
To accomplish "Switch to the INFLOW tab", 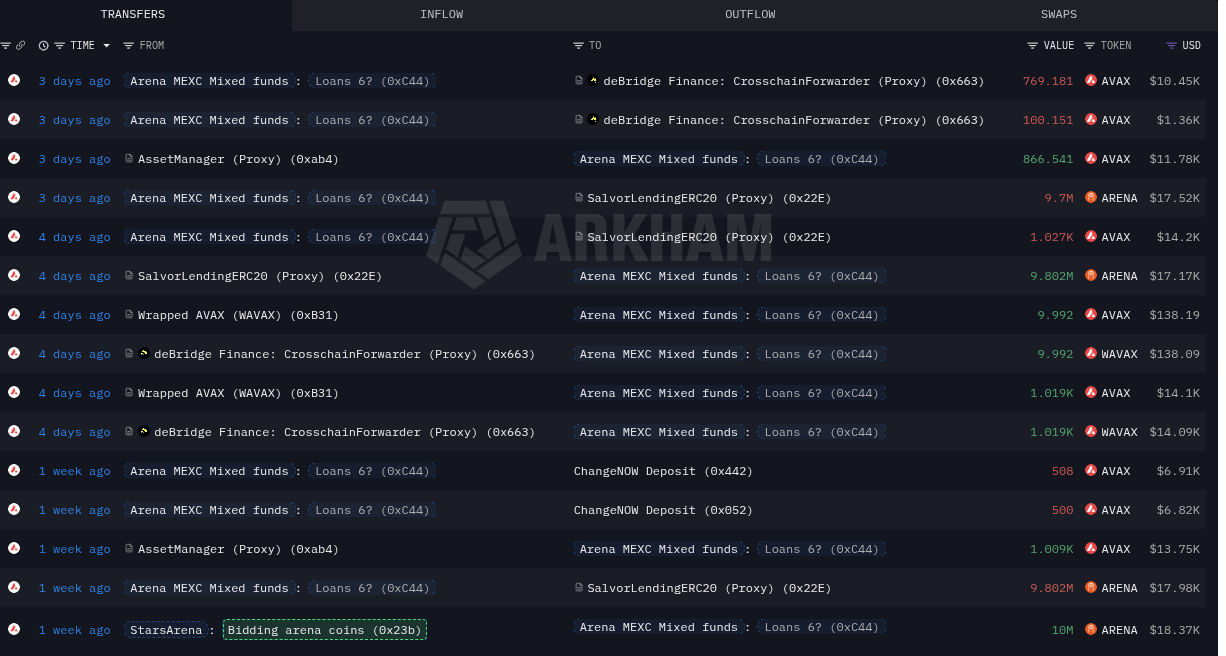I will click(441, 14).
